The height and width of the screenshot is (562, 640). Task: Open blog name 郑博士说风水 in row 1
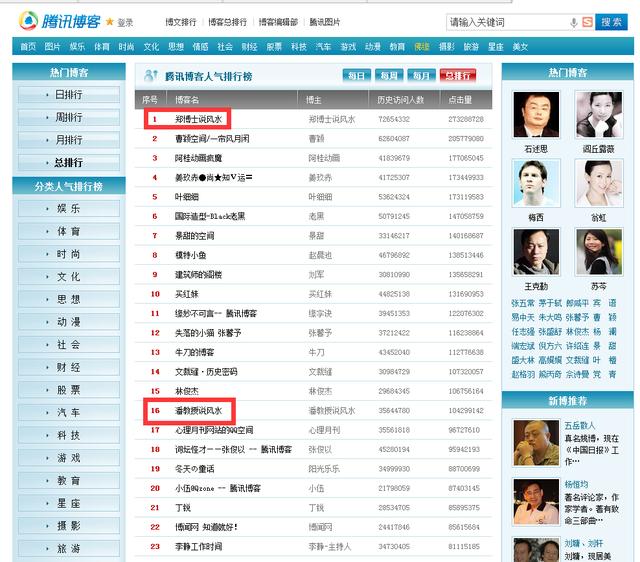point(198,119)
